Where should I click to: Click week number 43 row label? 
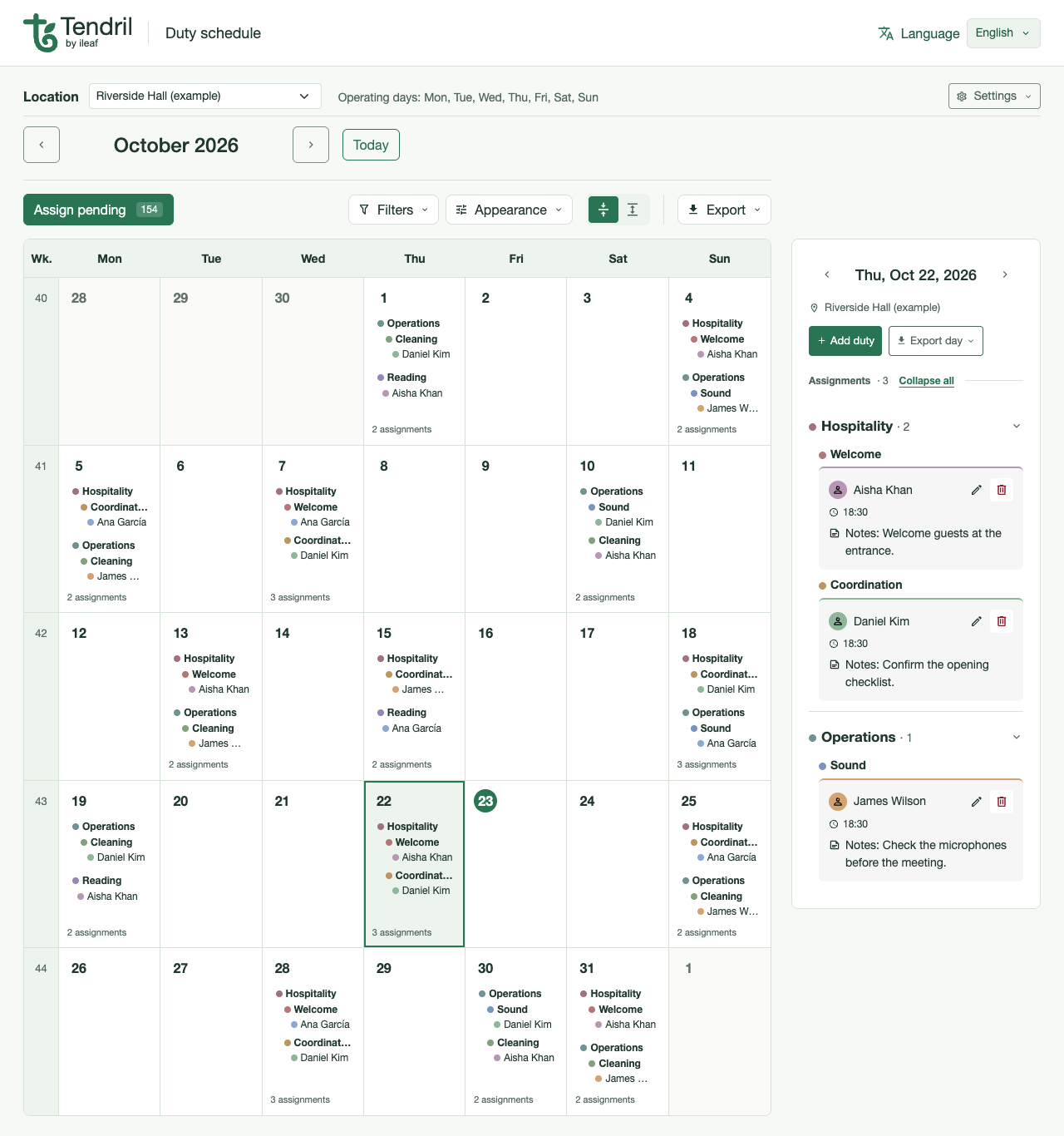click(x=41, y=802)
